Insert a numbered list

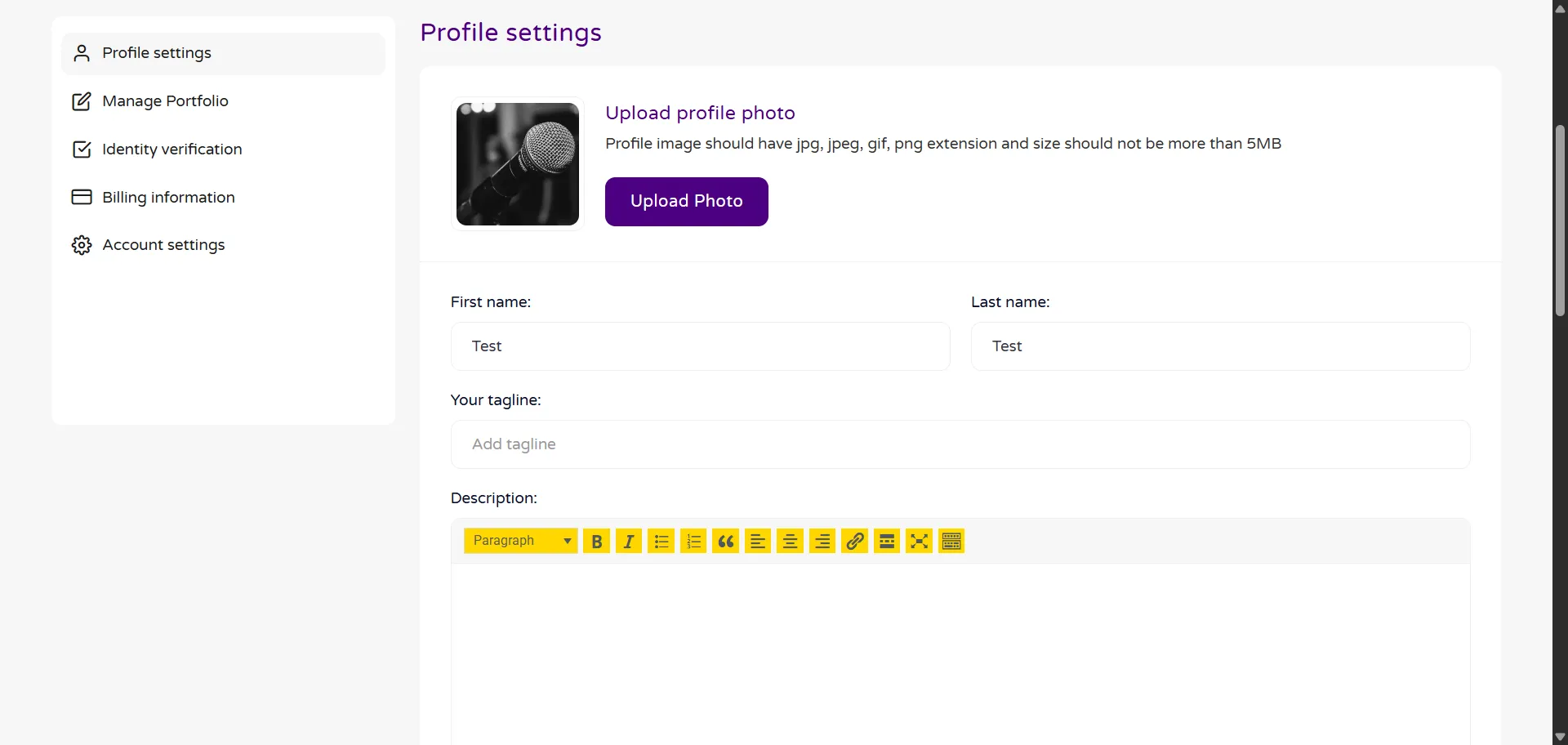(x=693, y=542)
